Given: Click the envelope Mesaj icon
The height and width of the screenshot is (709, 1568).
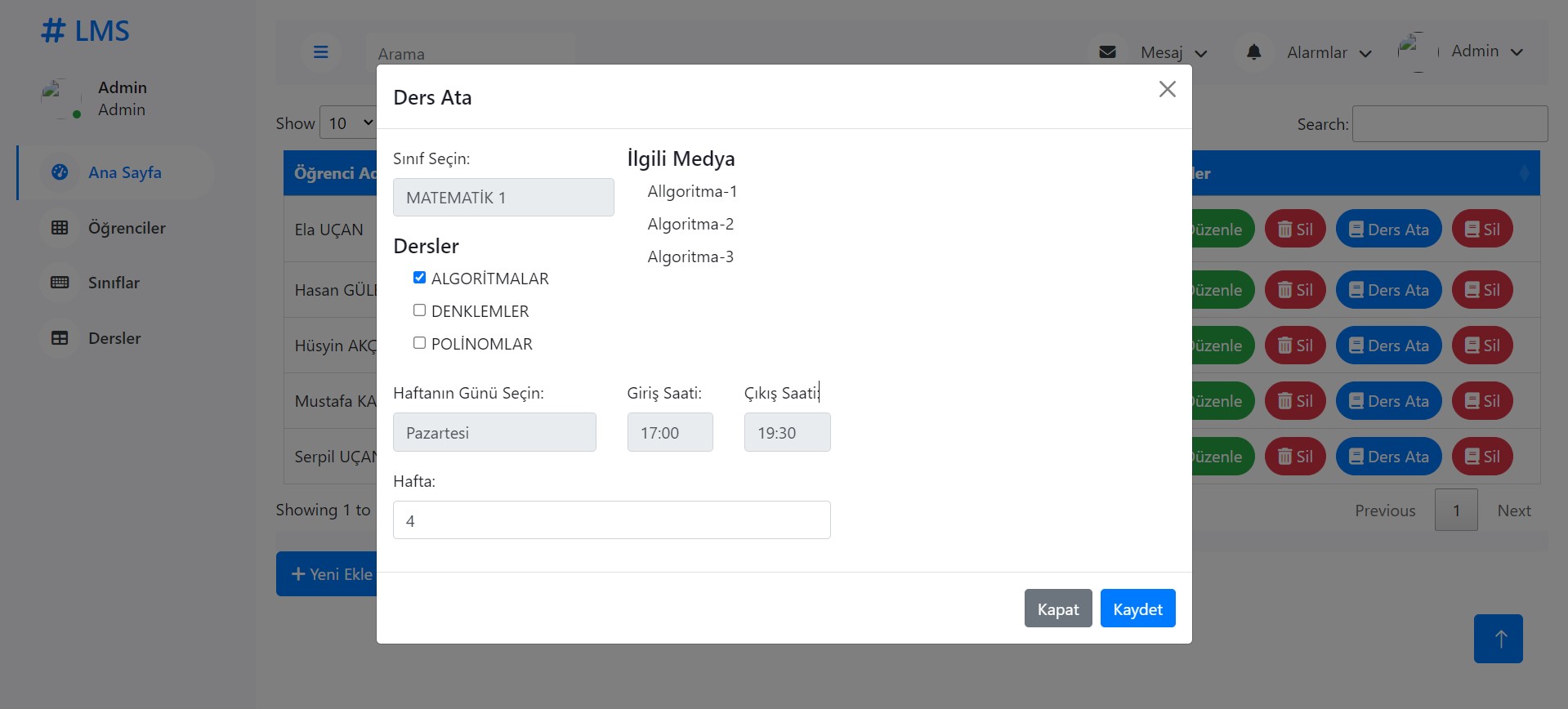Looking at the screenshot, I should click(x=1107, y=52).
